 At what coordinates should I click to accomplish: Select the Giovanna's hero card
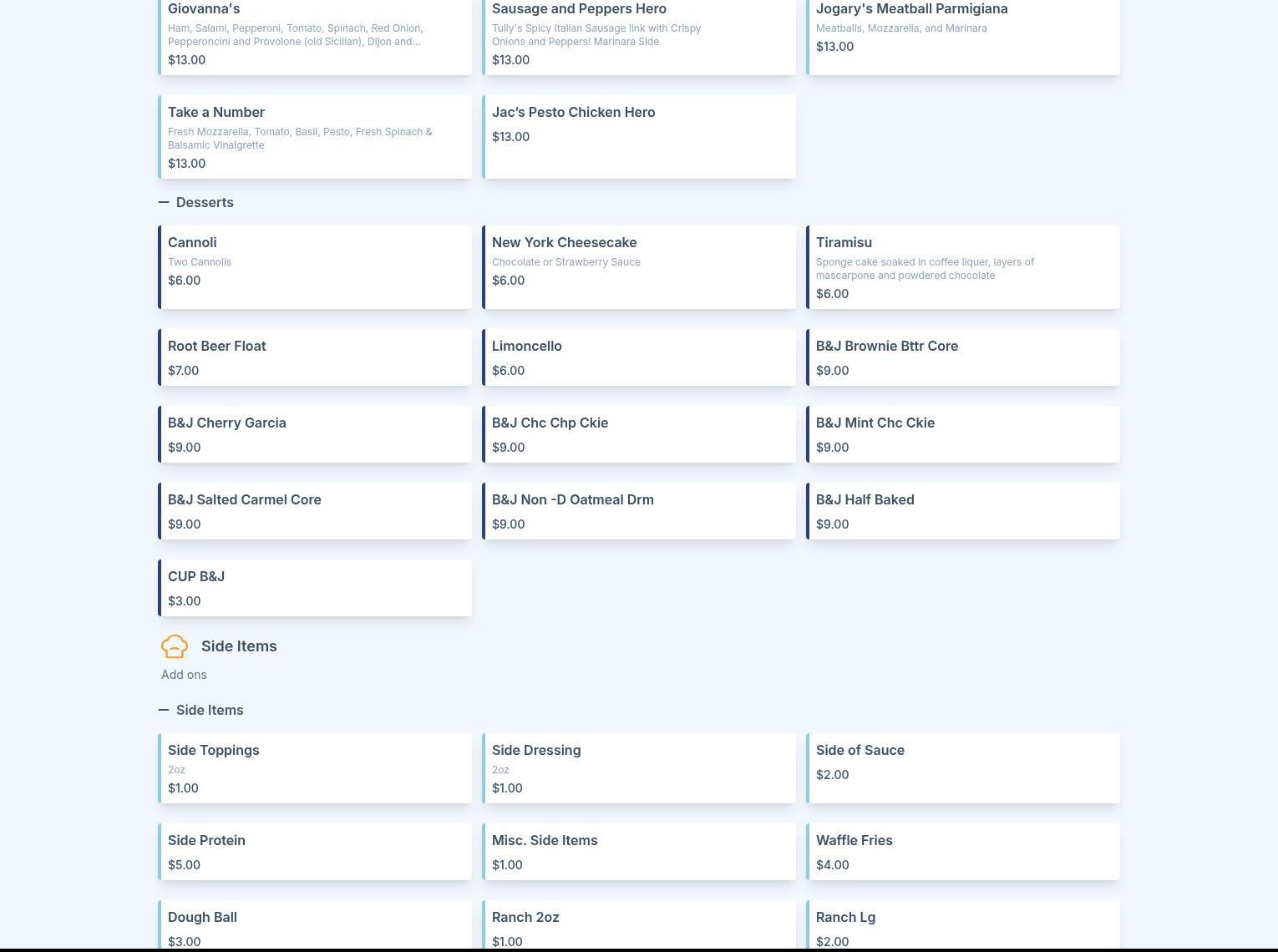315,36
